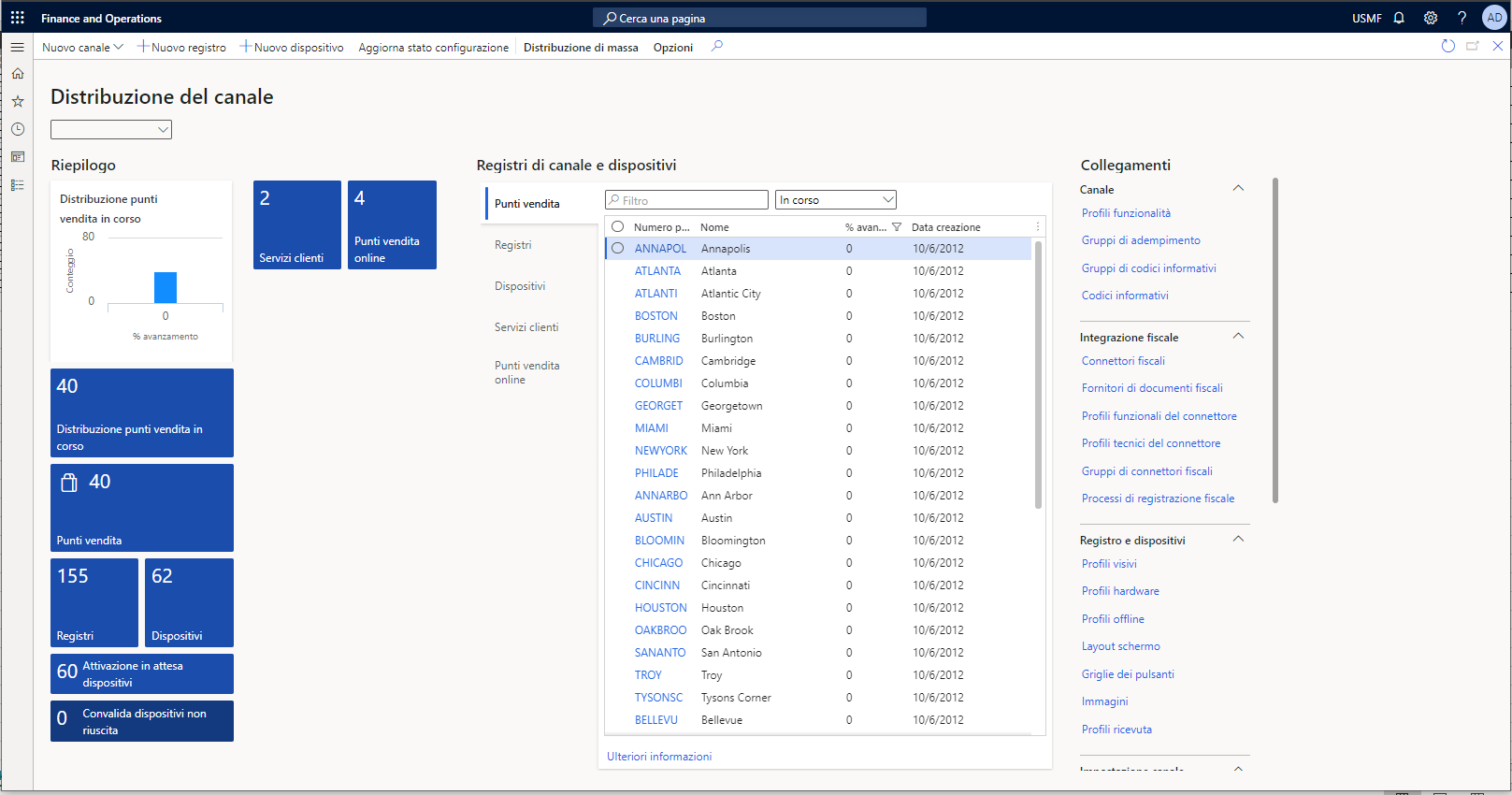
Task: Click the Ulteriori informazioni link
Action: [659, 757]
